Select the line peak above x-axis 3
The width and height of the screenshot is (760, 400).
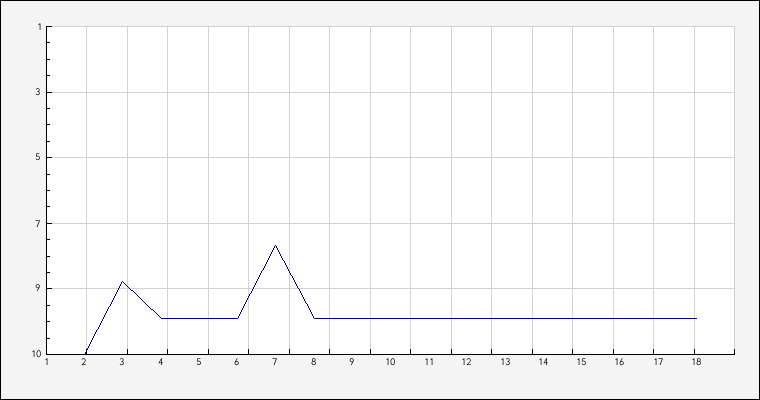pos(122,281)
